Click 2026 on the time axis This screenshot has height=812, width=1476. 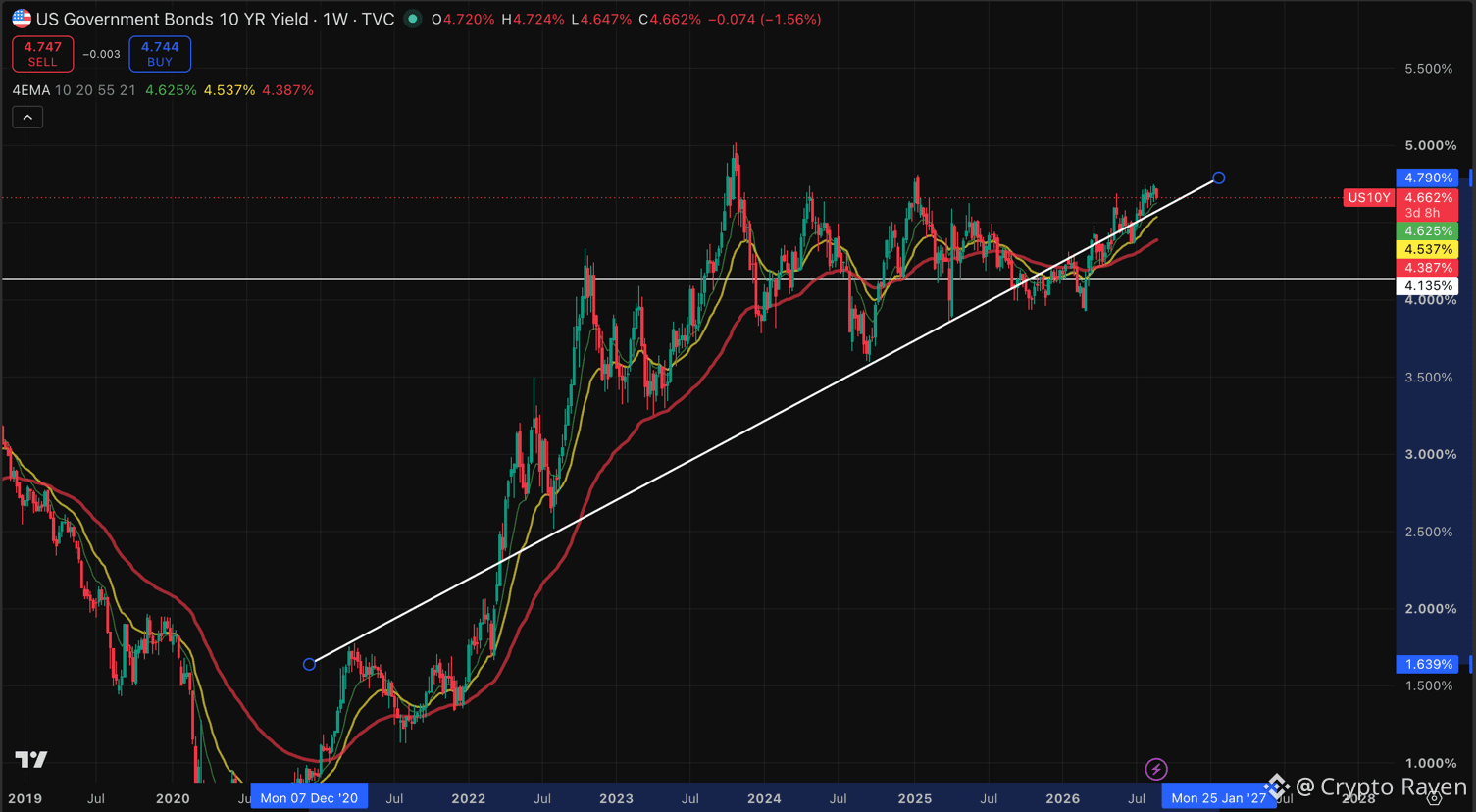1063,798
